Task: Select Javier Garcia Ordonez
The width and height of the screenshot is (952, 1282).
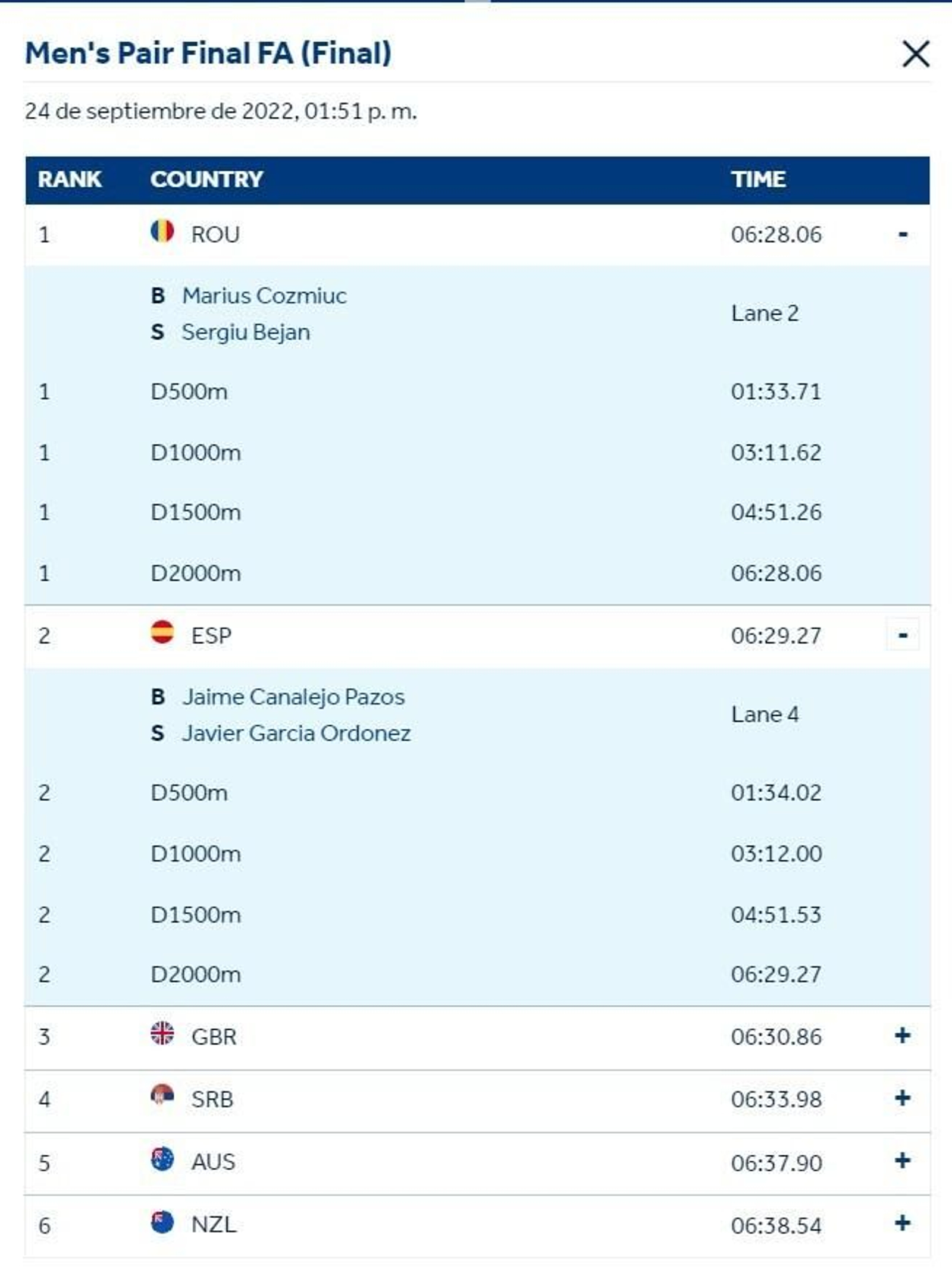Action: tap(296, 733)
